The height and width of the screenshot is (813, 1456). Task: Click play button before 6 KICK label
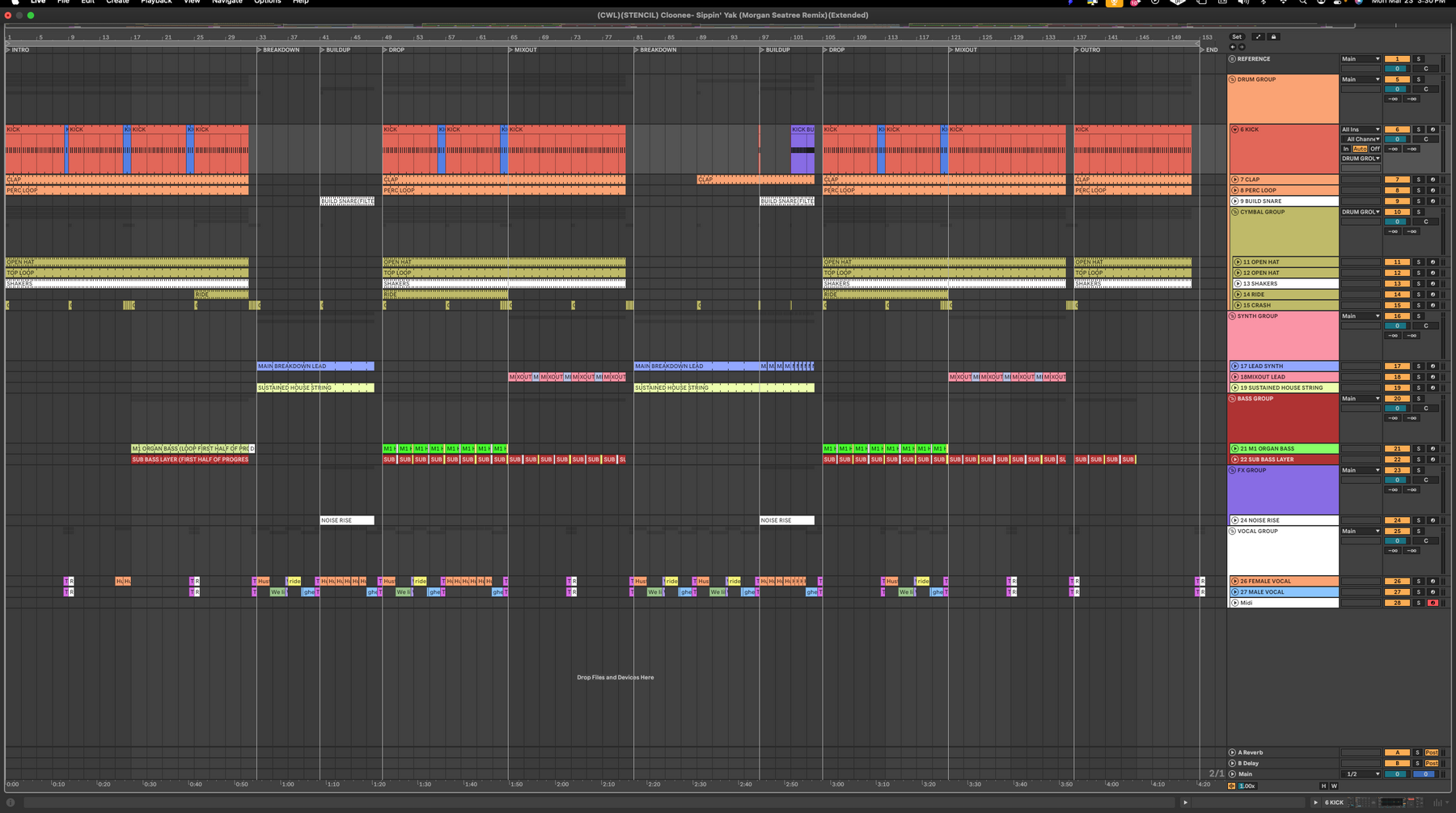click(1316, 802)
